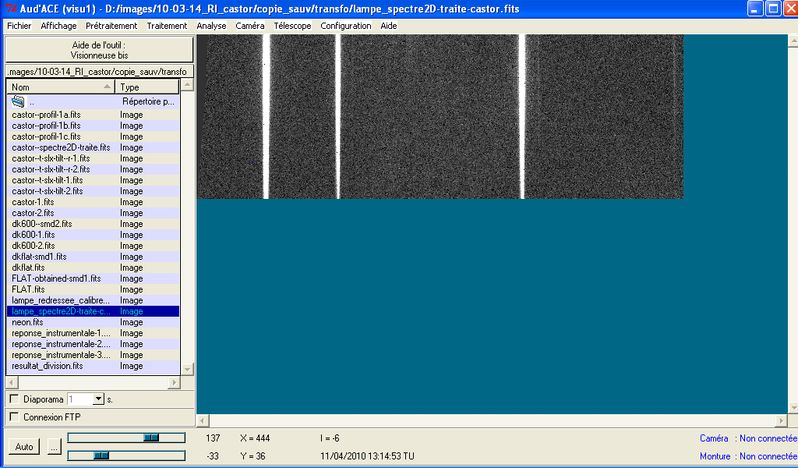Click image area horizontal scroll left arrow

point(203,421)
